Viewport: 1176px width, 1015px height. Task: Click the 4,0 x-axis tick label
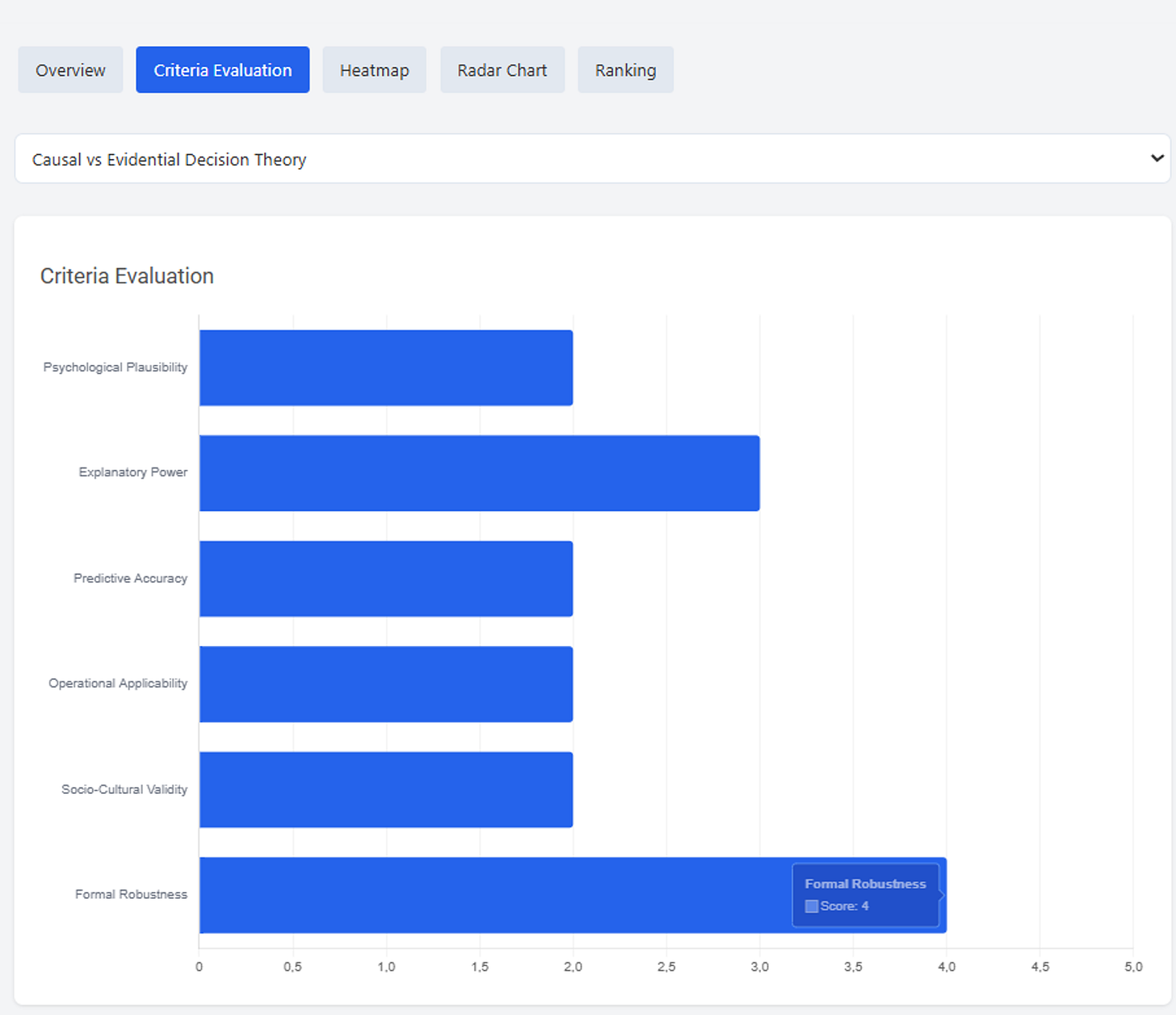coord(947,967)
